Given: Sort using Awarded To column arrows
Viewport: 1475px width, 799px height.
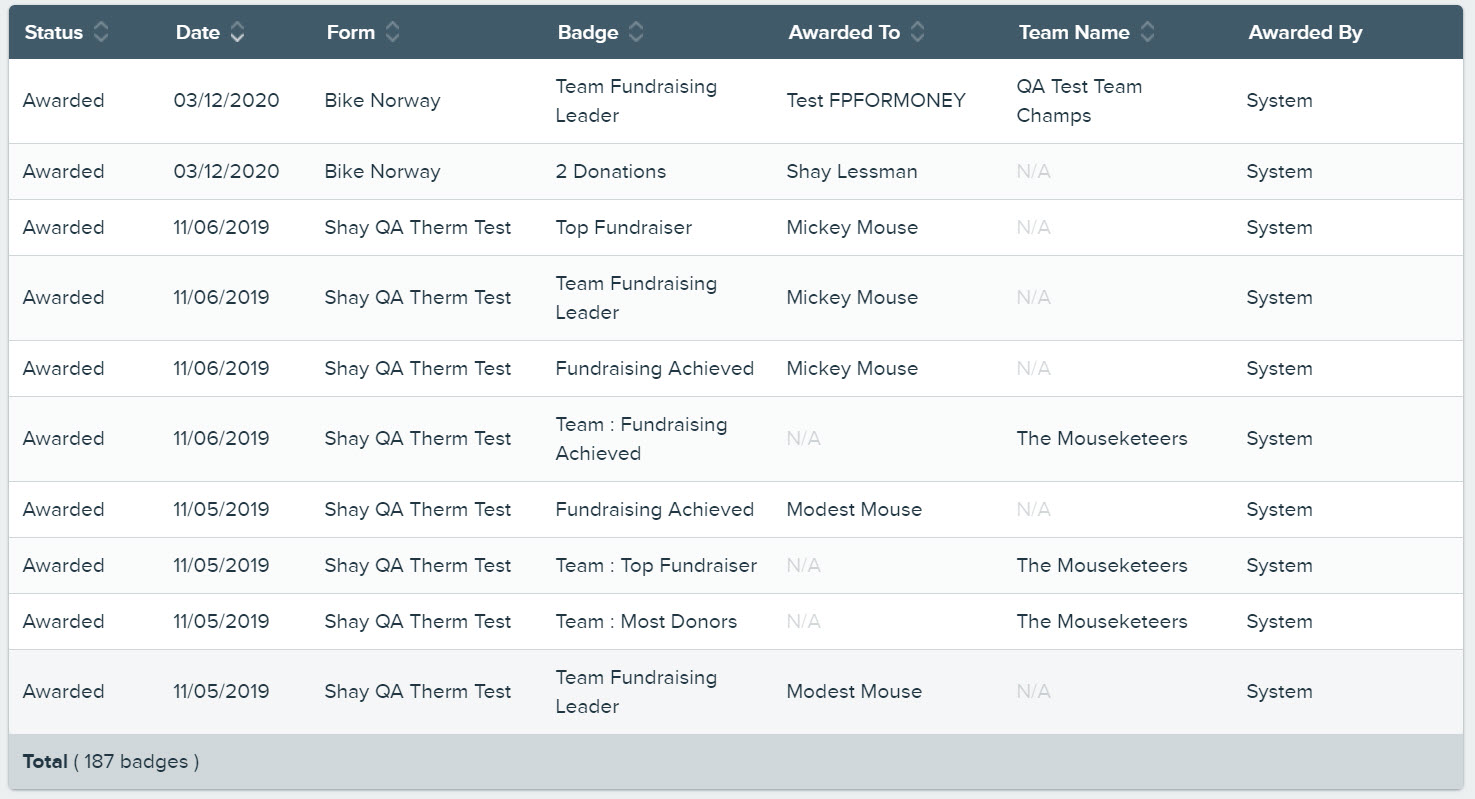Looking at the screenshot, I should point(918,32).
